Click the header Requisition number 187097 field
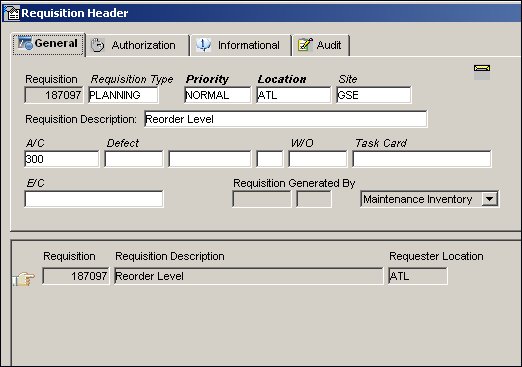This screenshot has width=522, height=367. [54, 95]
